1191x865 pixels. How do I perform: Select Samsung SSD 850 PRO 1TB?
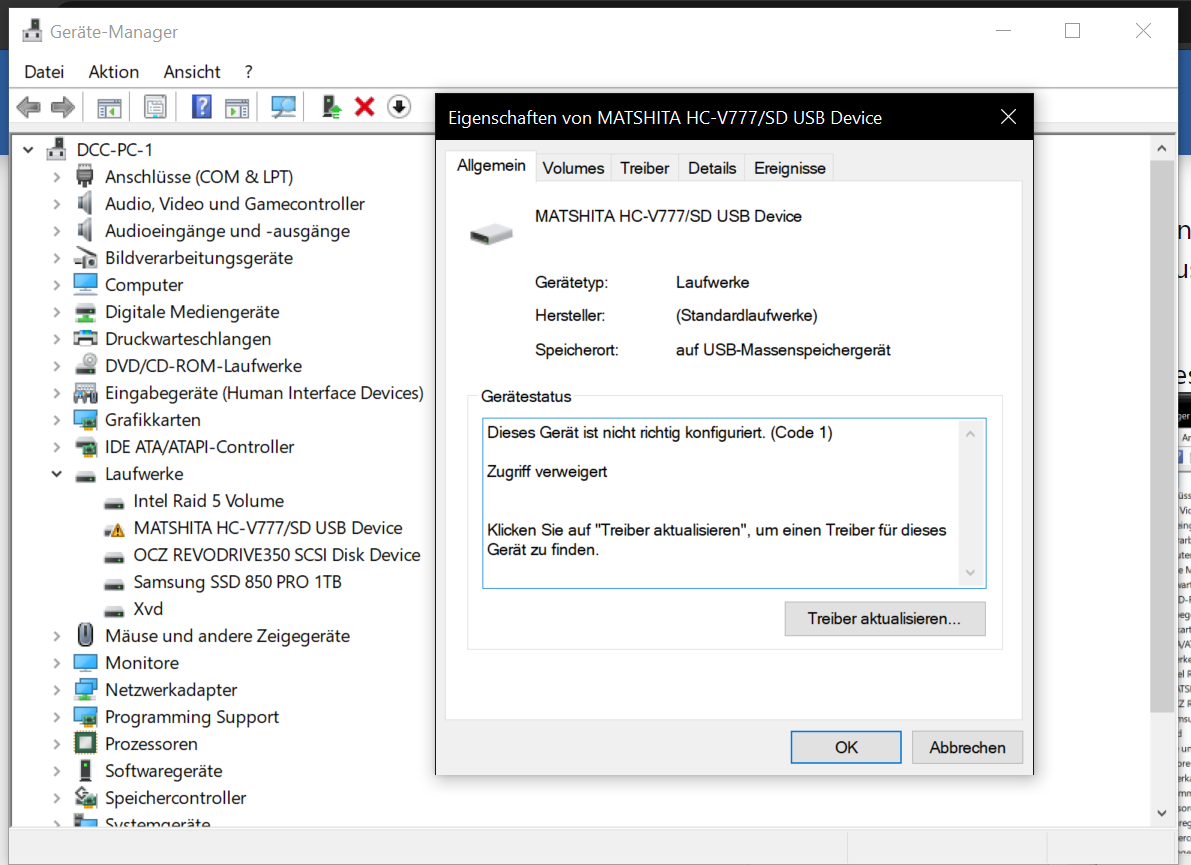[238, 582]
